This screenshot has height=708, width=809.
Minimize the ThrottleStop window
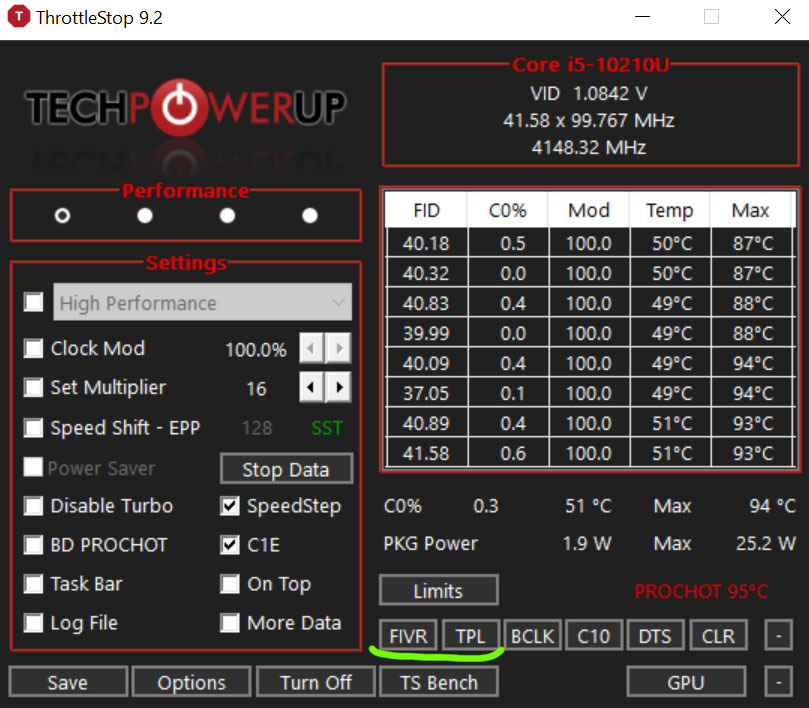(642, 17)
